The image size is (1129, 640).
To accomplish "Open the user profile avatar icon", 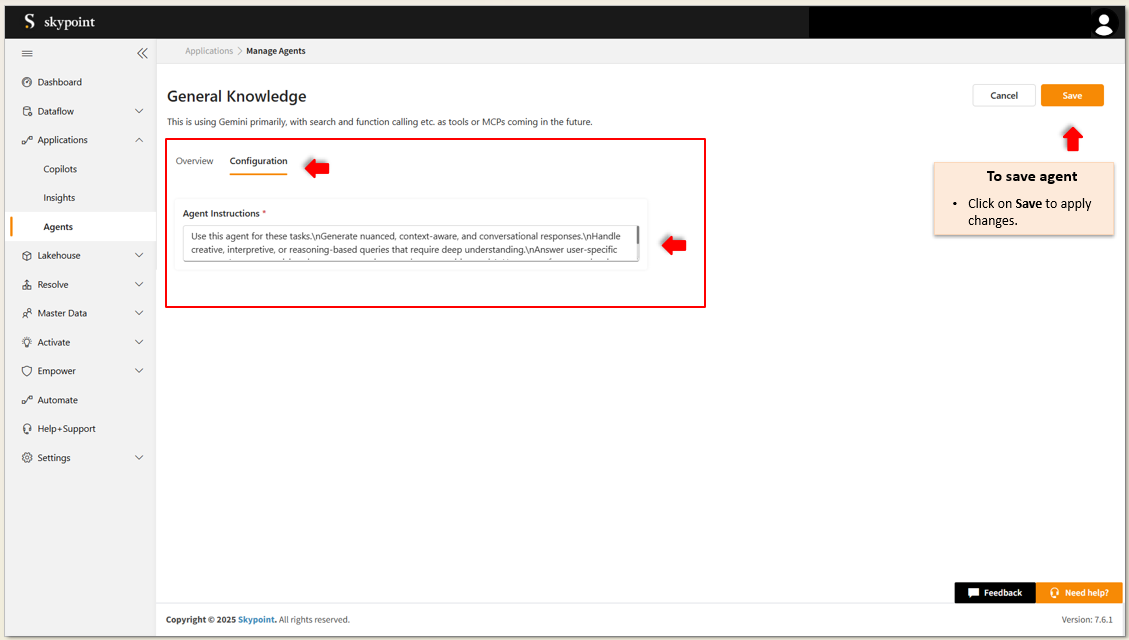I will pos(1103,23).
